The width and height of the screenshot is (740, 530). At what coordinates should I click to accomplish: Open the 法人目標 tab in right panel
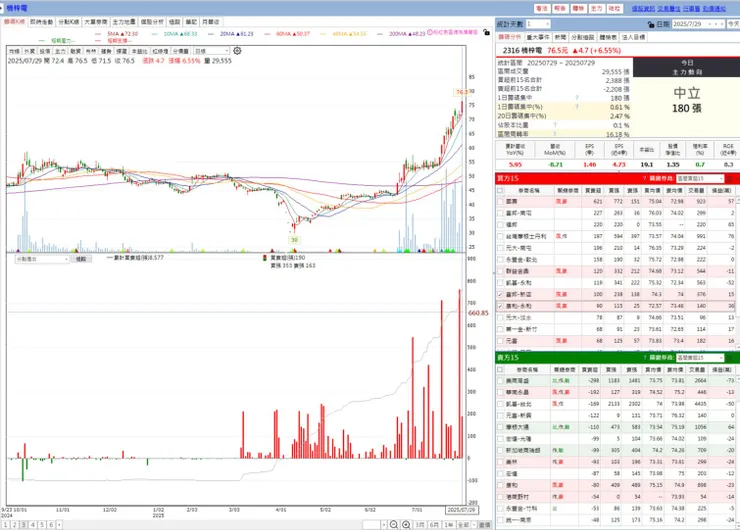point(633,37)
